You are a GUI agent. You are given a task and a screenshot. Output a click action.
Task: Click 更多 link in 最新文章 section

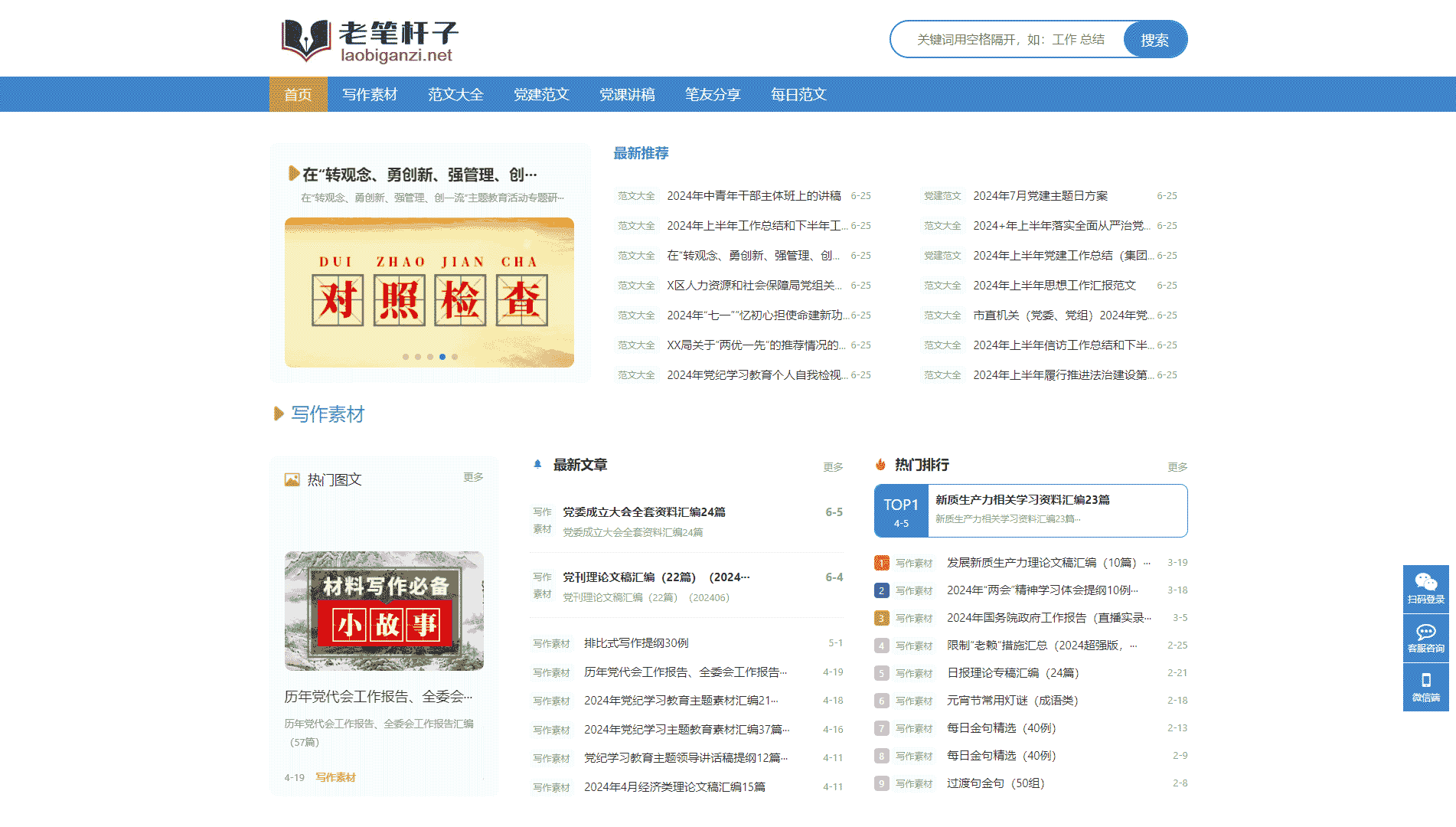833,467
